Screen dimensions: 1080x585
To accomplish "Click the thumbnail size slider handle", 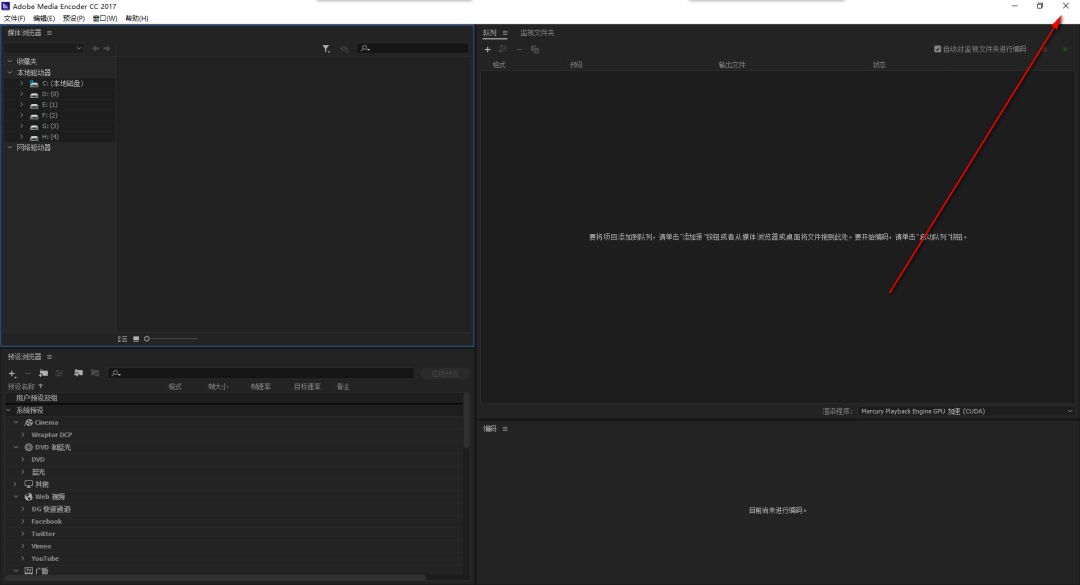I will tap(147, 338).
